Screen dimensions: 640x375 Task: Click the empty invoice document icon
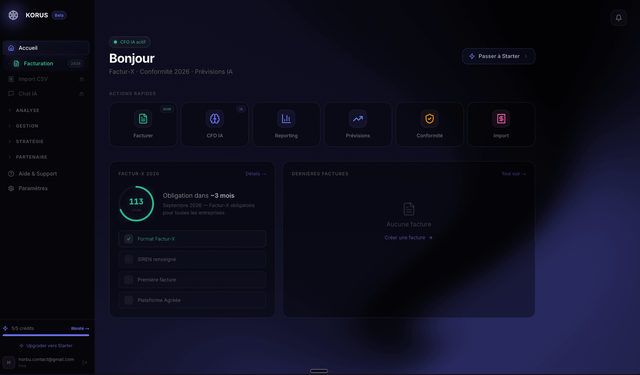coord(409,209)
